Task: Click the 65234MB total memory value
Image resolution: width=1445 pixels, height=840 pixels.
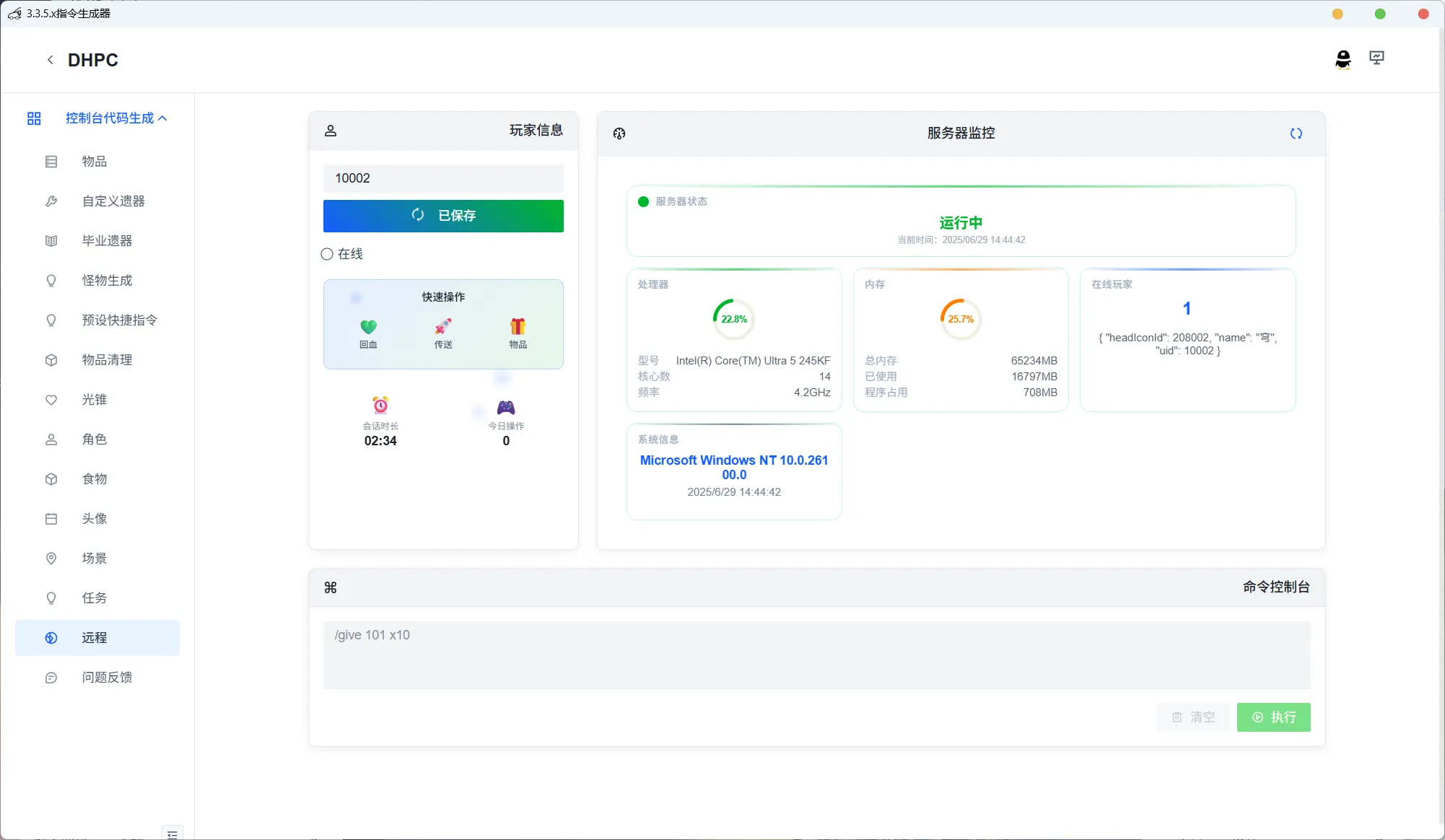Action: click(1034, 361)
